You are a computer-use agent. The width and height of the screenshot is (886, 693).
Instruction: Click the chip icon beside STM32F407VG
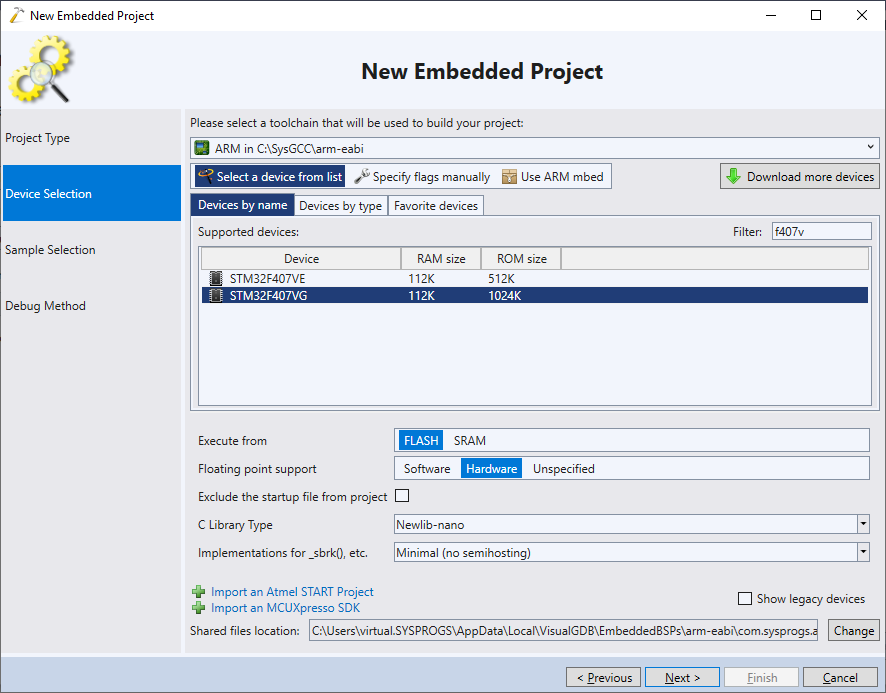(x=216, y=295)
